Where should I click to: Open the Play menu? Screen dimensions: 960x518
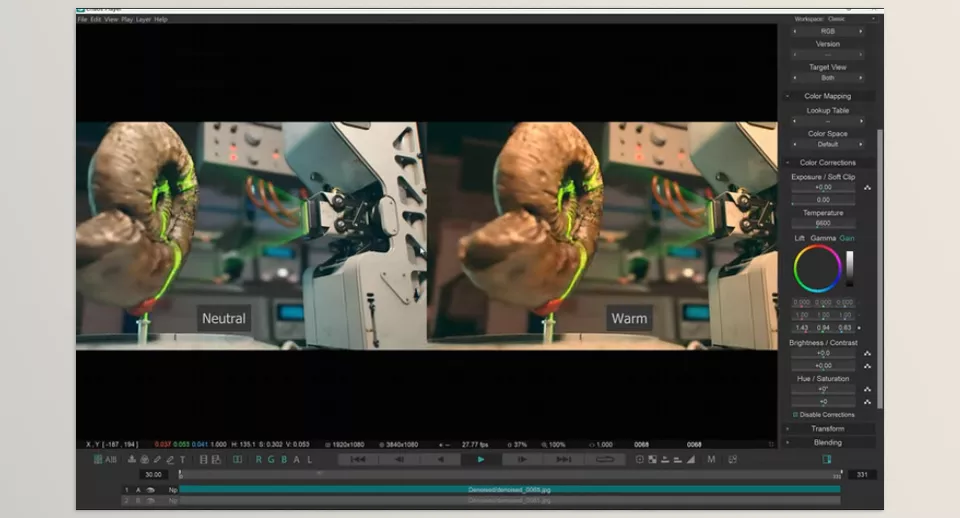pyautogui.click(x=127, y=20)
